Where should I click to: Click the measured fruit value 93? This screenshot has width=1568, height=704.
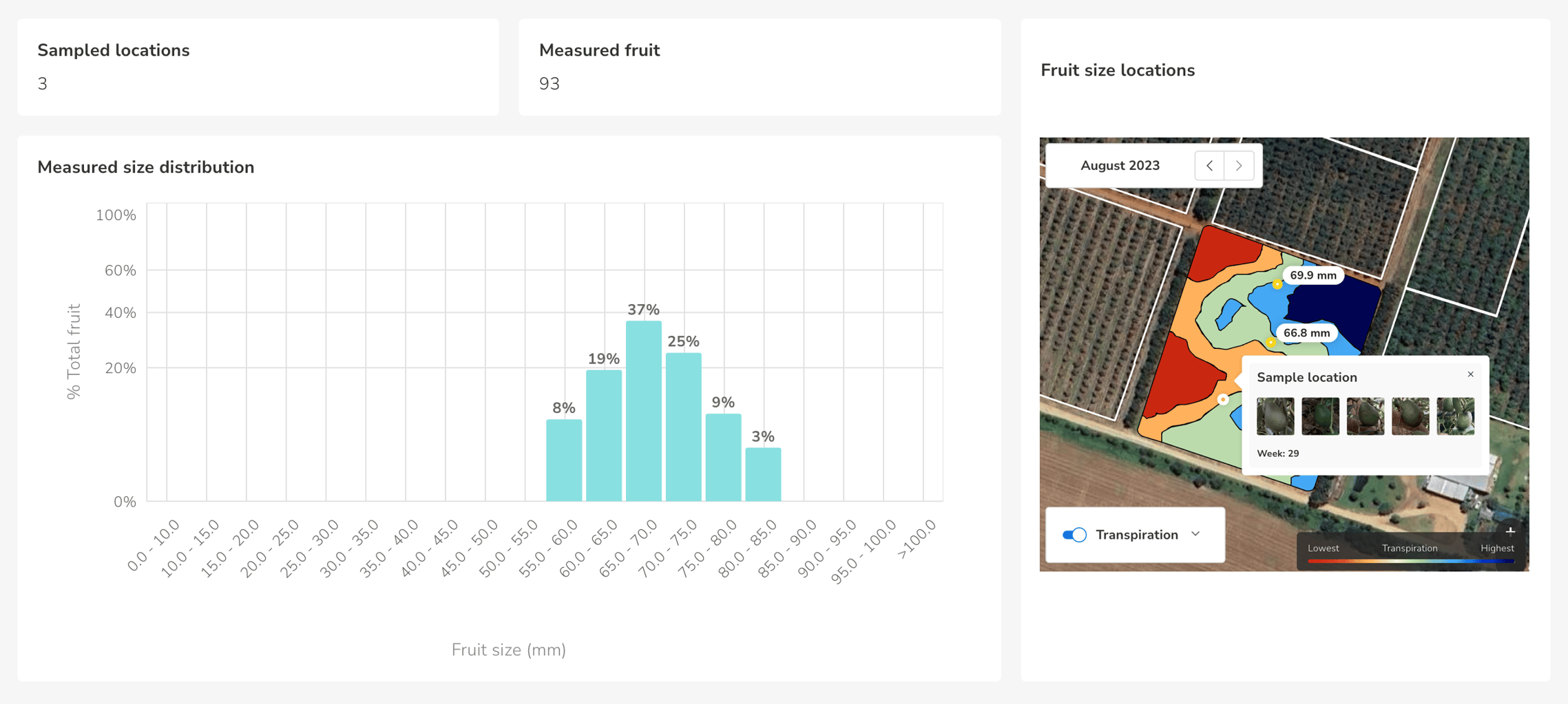[x=550, y=84]
